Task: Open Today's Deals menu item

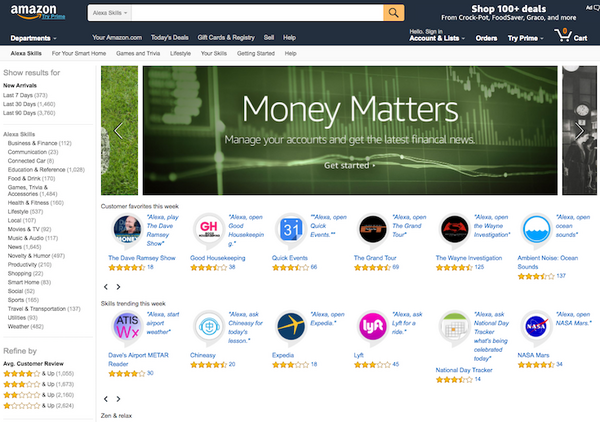Action: click(170, 37)
